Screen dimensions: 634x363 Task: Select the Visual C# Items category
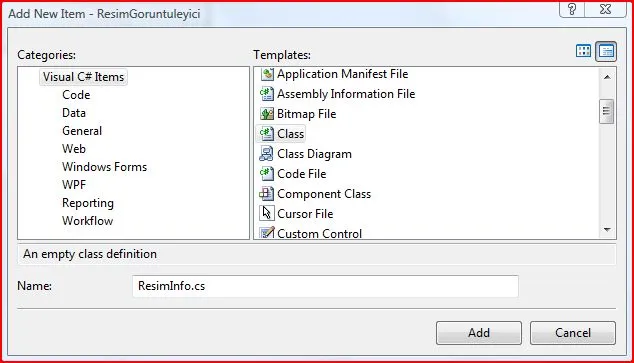(x=83, y=77)
